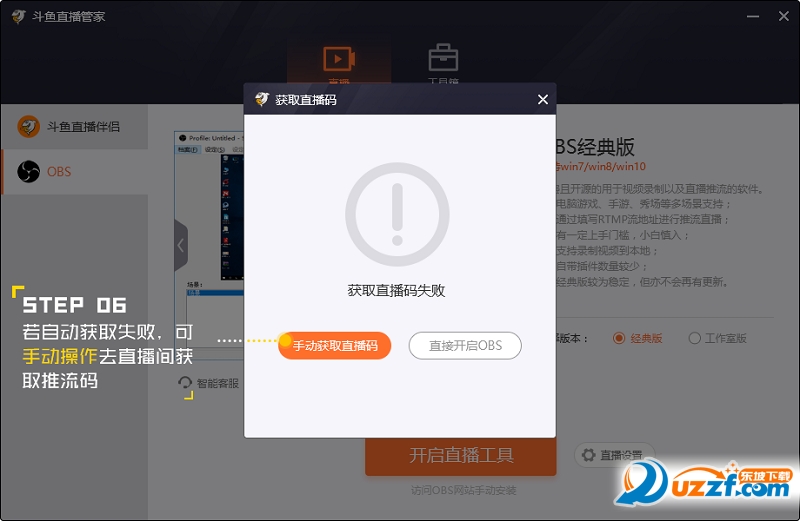The image size is (800, 521).
Task: Close the 斗鱼直播管家 window
Action: point(784,16)
